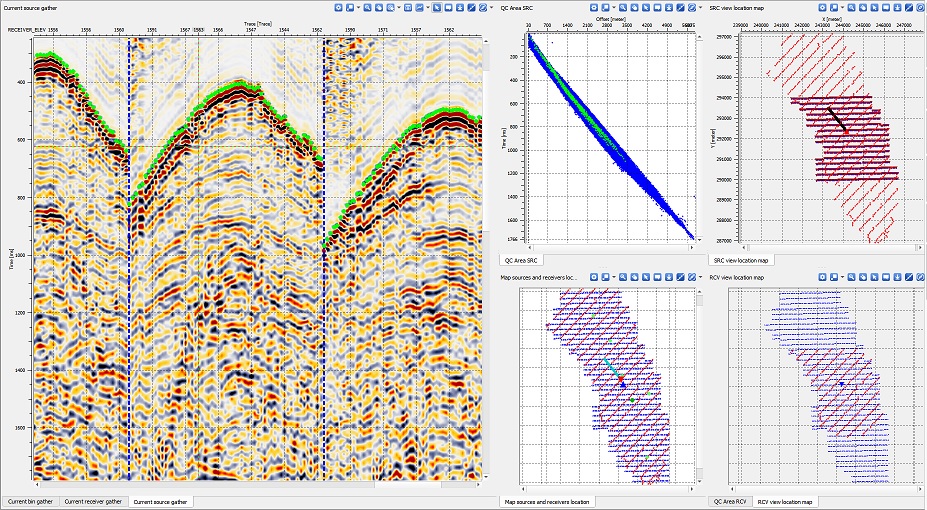
Task: Open view dropdown arrow in QC Area SRC toolbar
Action: tap(614, 8)
